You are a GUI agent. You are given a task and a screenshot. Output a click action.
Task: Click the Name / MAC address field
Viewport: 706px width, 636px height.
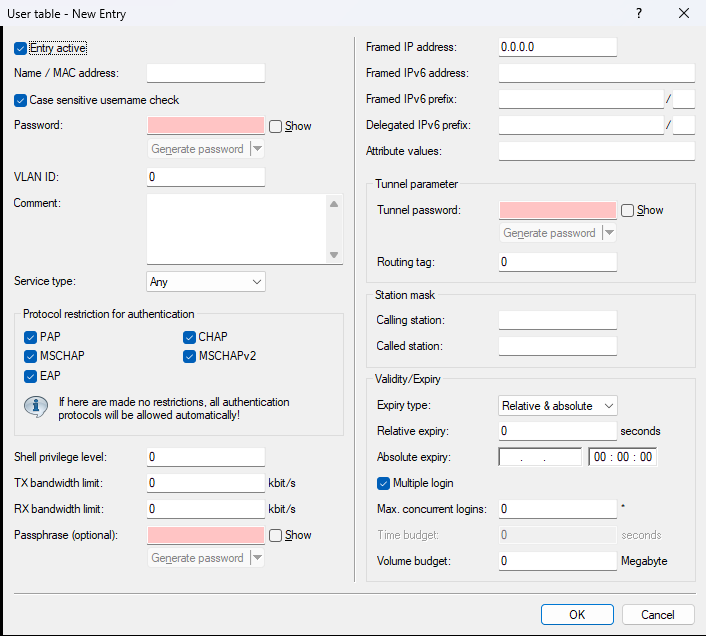click(x=206, y=73)
